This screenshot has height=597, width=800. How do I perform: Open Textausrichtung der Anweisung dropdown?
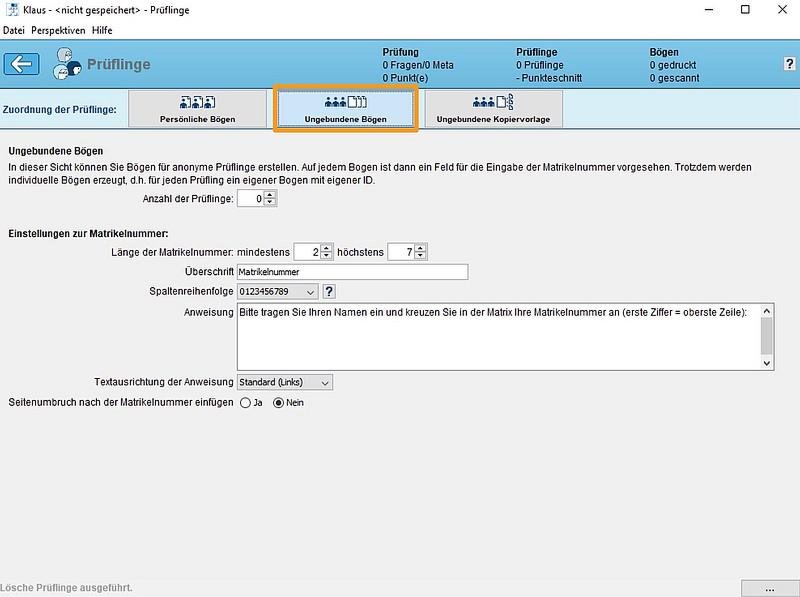285,382
